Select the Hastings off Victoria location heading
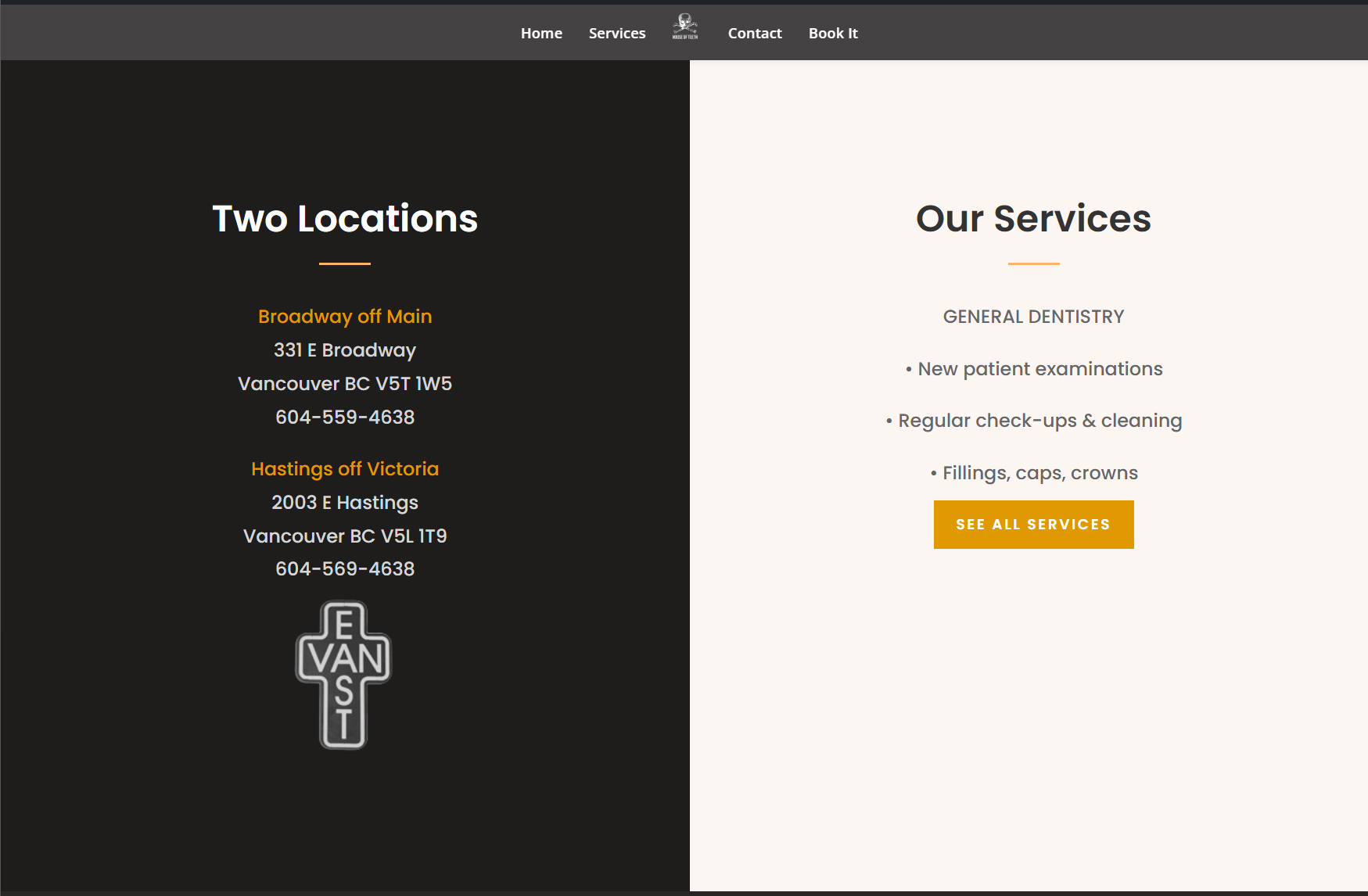Screen dimensions: 1368x896 click(x=345, y=469)
